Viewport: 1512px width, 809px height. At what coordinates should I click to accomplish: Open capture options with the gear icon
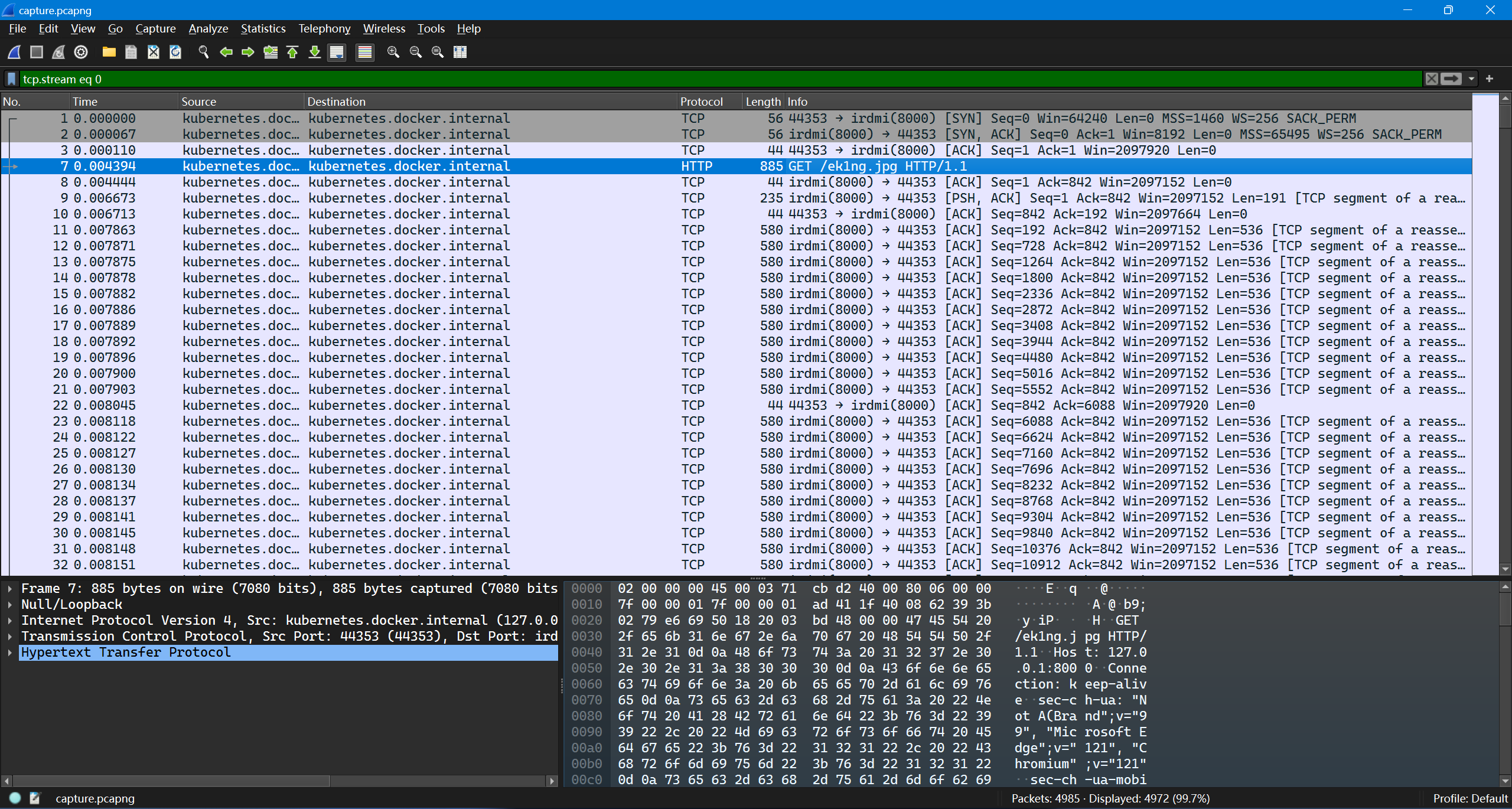tap(81, 52)
